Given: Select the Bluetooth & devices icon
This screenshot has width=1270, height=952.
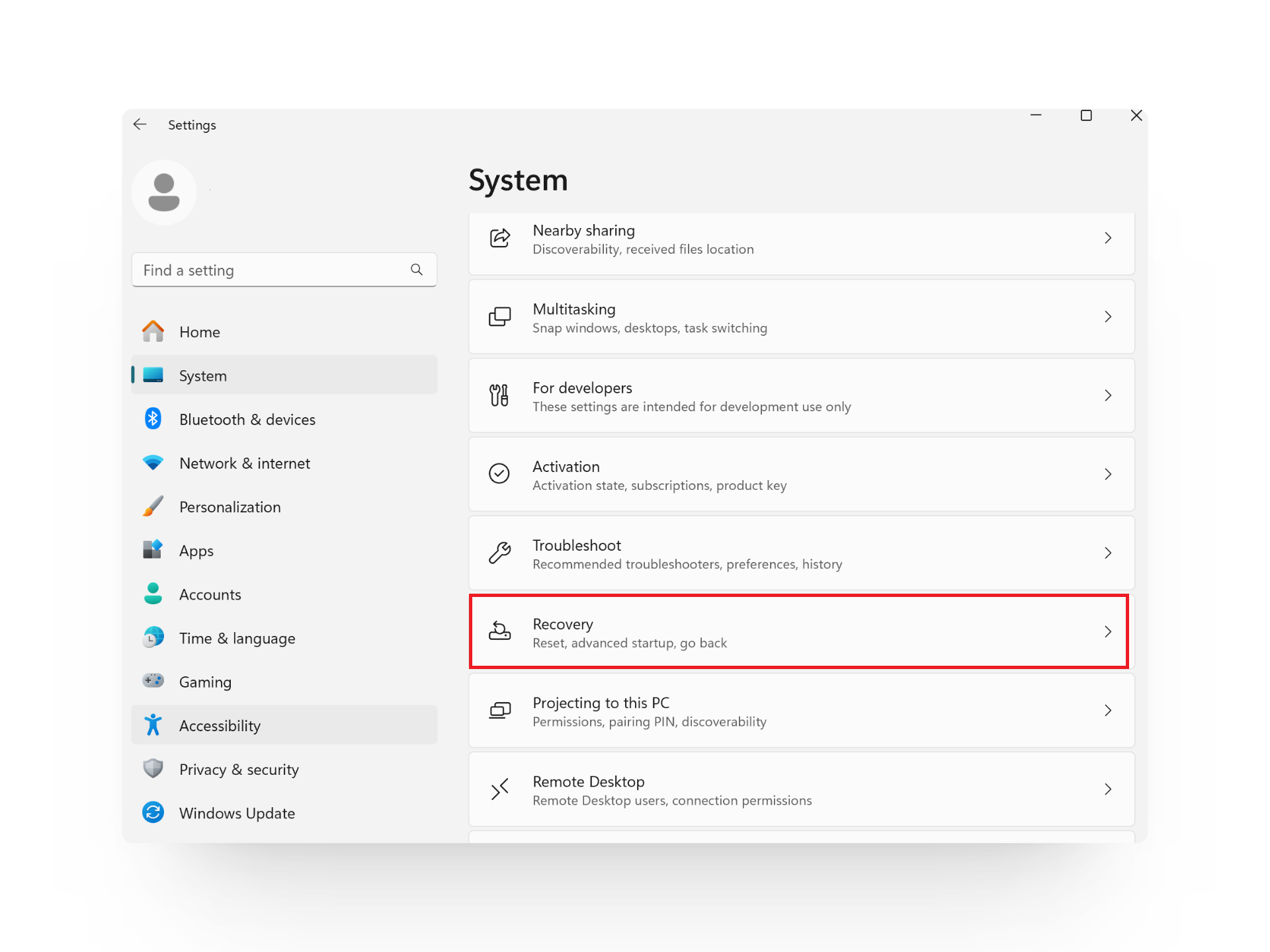Looking at the screenshot, I should tap(153, 418).
